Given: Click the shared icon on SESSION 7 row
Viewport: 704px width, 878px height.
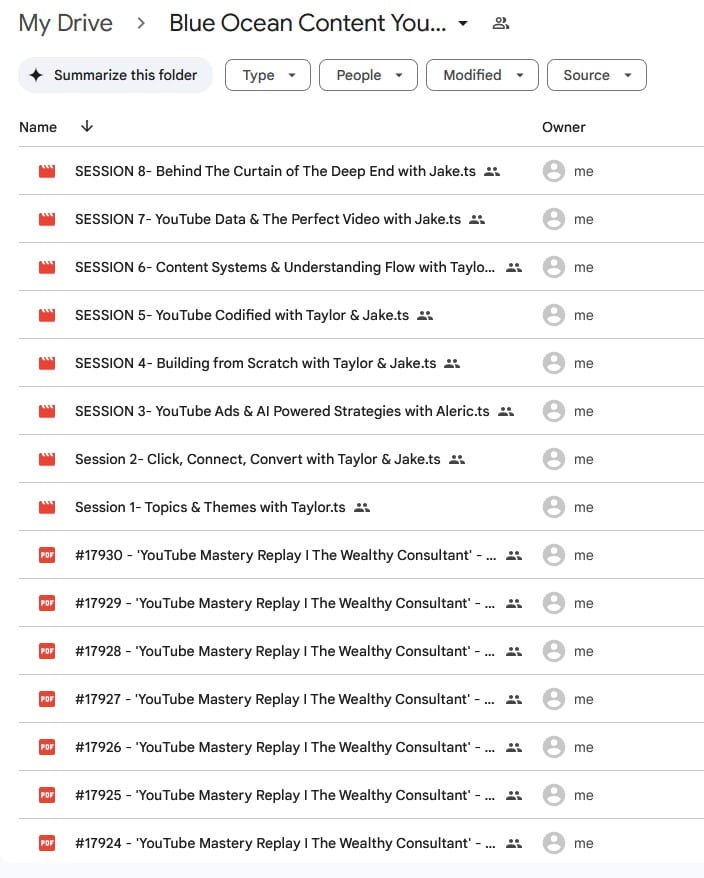Looking at the screenshot, I should tap(477, 220).
